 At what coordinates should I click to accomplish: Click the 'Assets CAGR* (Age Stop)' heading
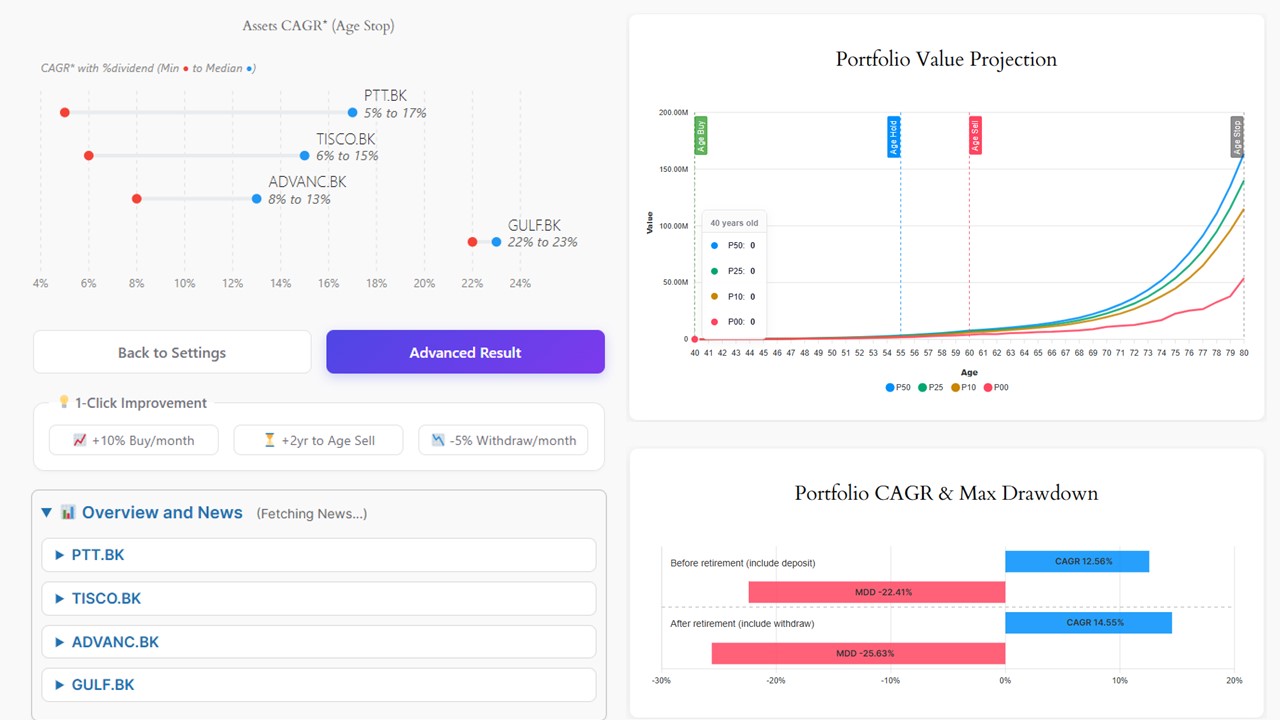318,26
